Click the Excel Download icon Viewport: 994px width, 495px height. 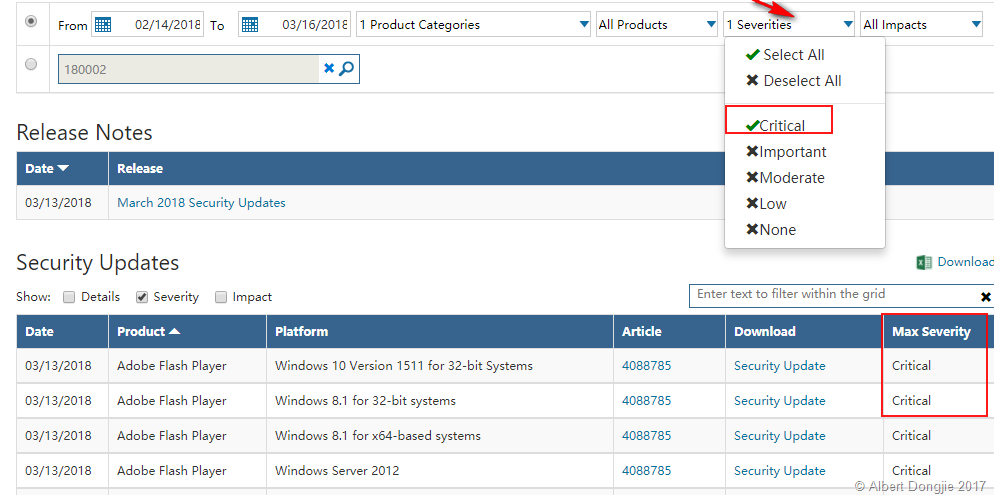click(924, 262)
